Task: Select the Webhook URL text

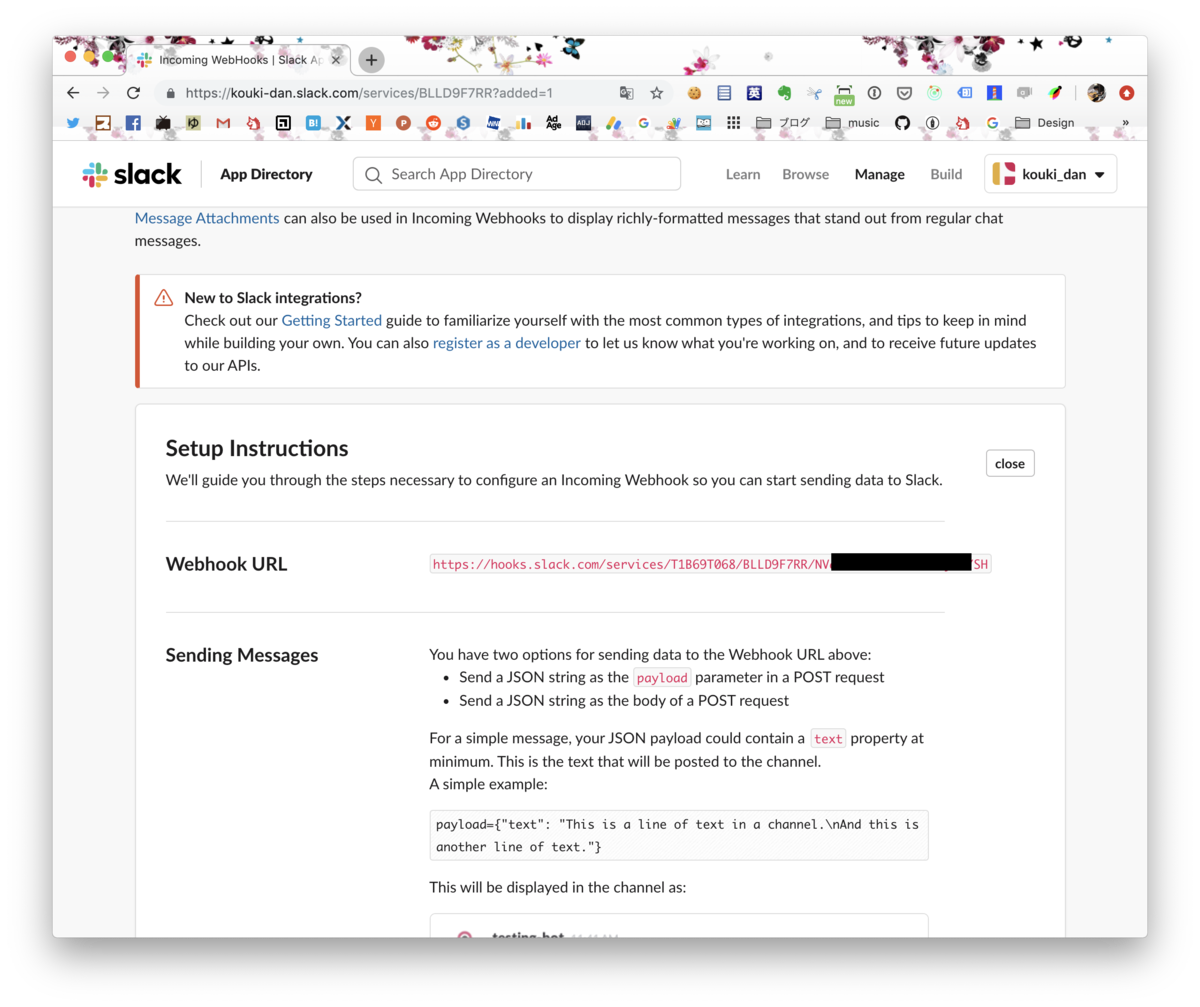Action: 711,564
